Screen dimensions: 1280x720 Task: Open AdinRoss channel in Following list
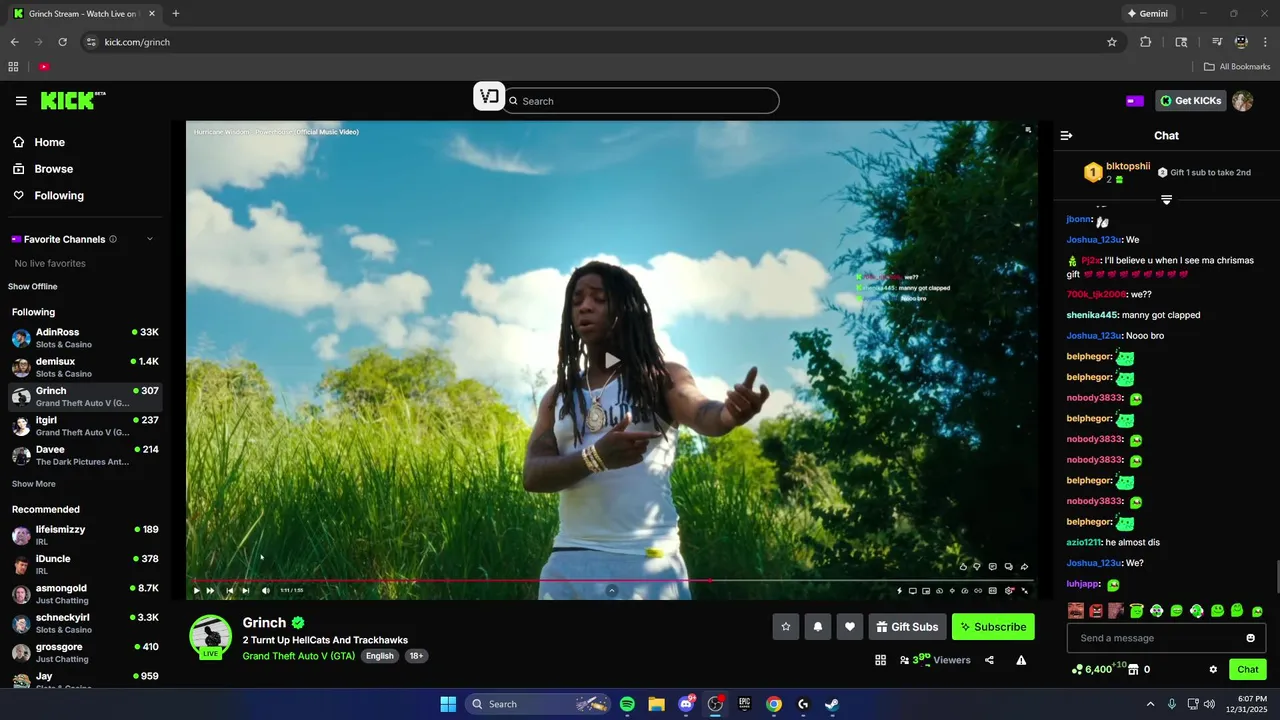tap(85, 337)
